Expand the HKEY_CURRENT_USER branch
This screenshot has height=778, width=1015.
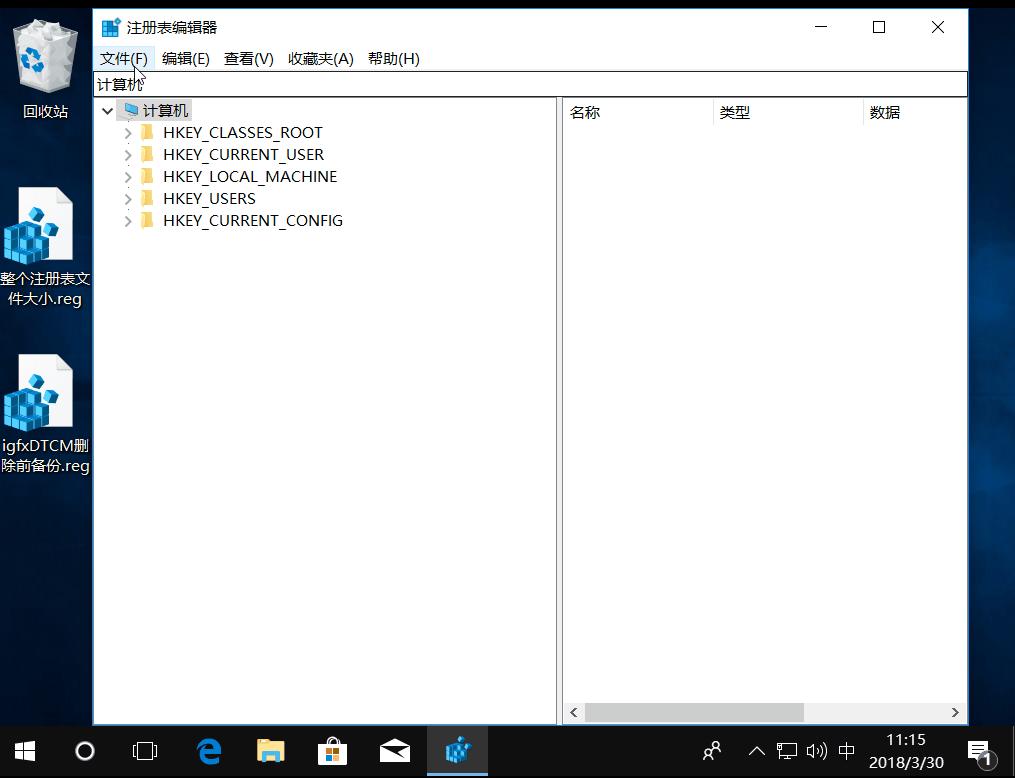(128, 154)
